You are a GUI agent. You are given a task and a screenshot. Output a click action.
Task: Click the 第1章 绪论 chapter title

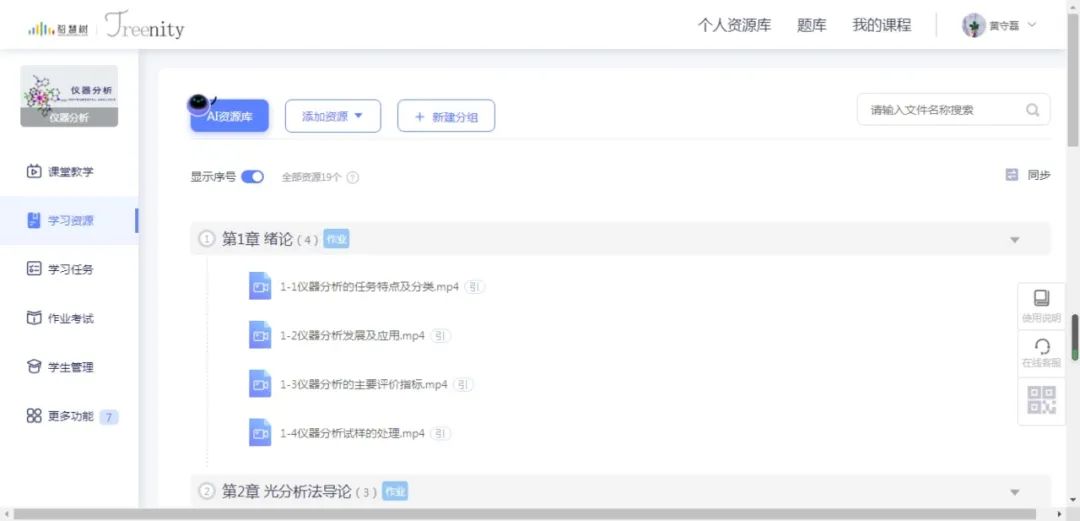257,240
